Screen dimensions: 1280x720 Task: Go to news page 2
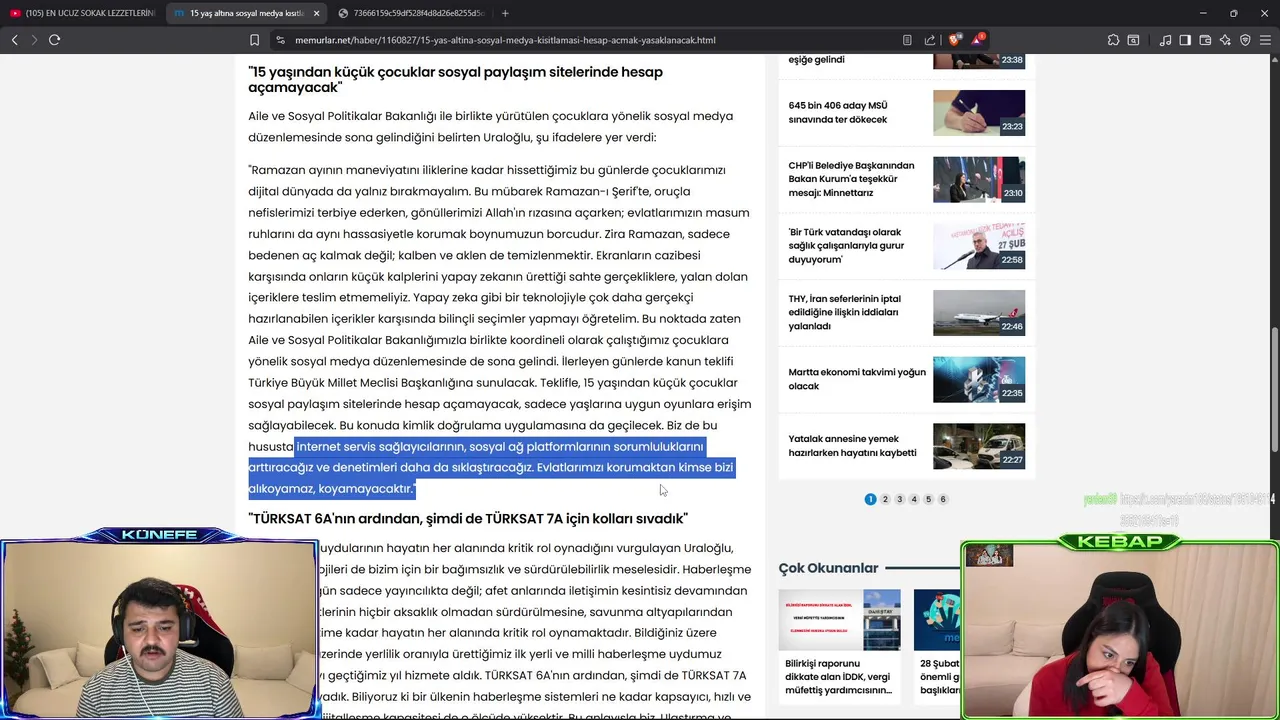[885, 499]
